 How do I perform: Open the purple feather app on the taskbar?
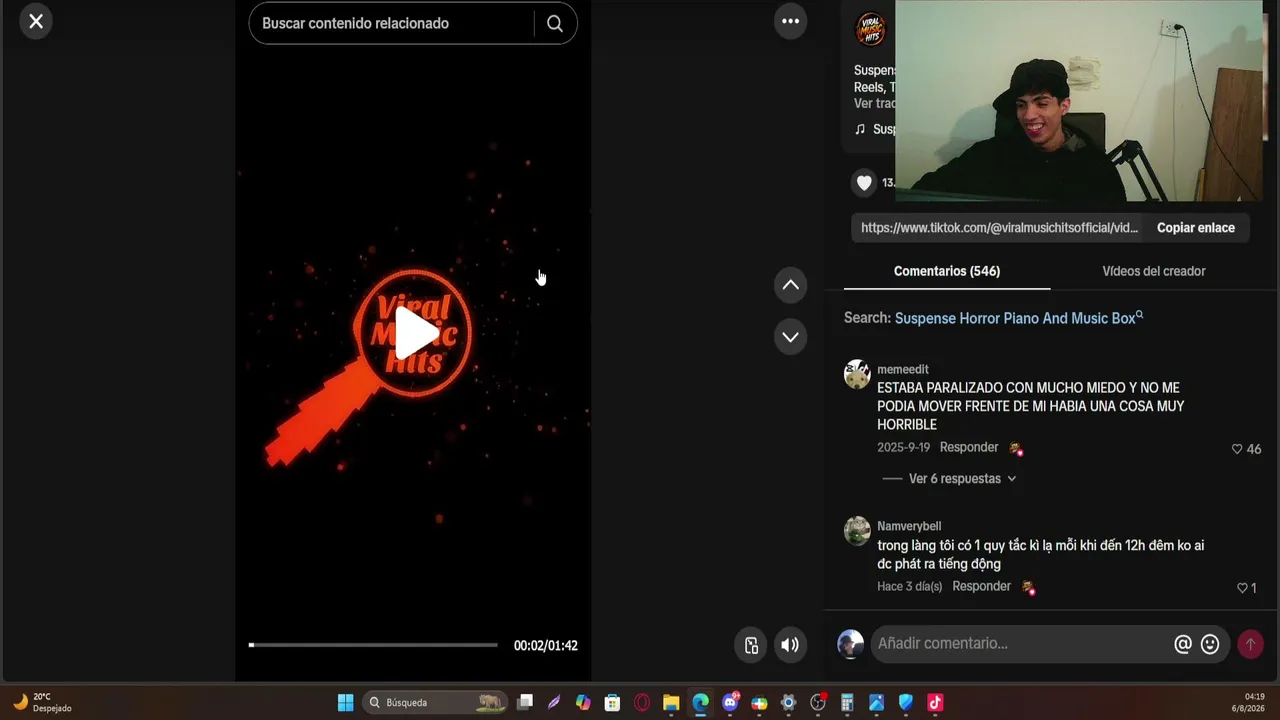[x=554, y=703]
